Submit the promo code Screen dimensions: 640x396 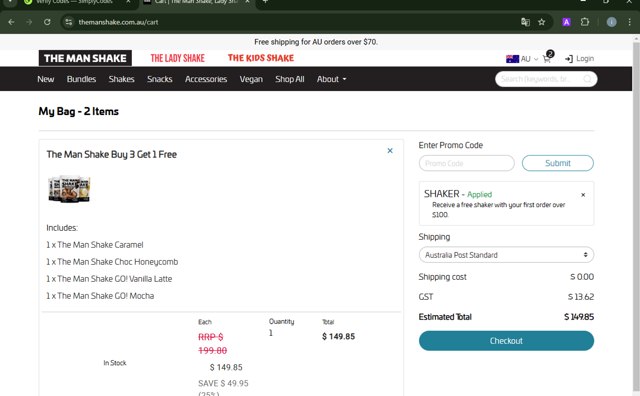[x=558, y=163]
